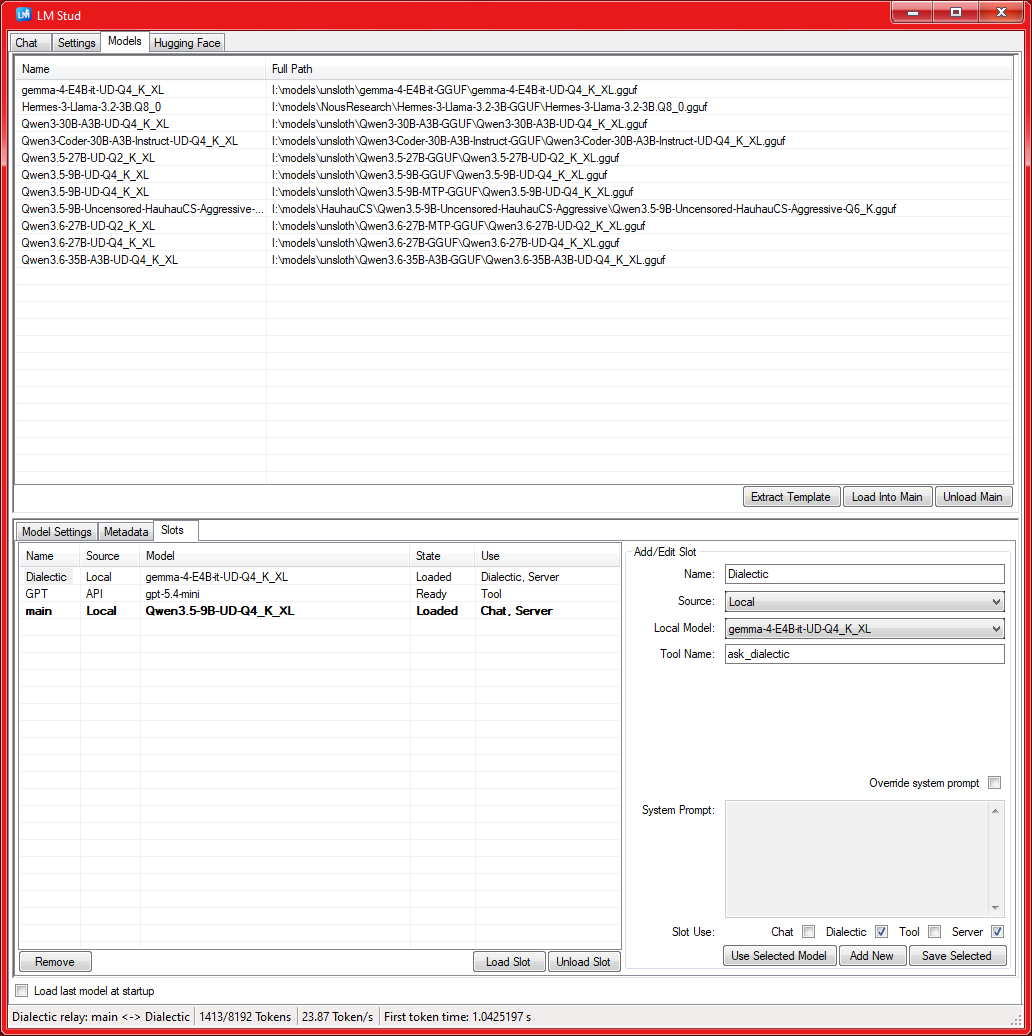The width and height of the screenshot is (1032, 1036).
Task: Click the slots Model column header
Action: click(276, 556)
